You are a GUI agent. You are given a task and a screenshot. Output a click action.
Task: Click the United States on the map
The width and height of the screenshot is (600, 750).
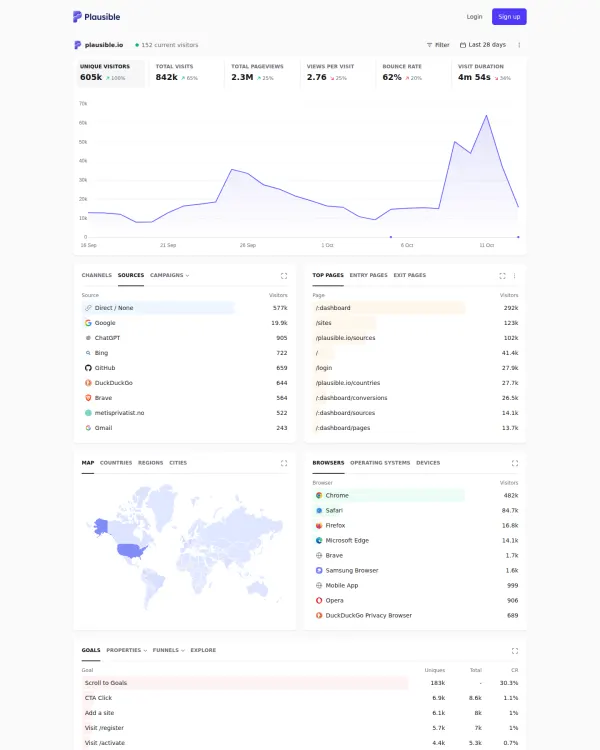tap(131, 551)
